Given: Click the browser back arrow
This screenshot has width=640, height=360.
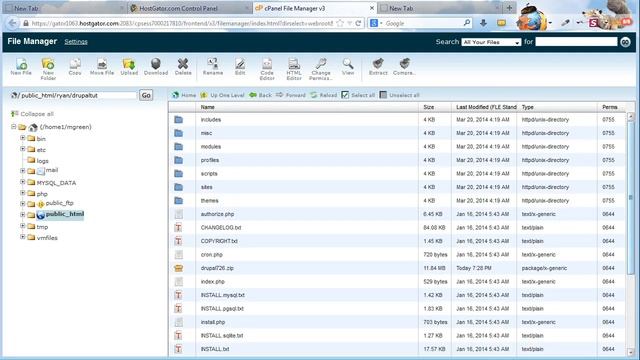Looking at the screenshot, I should [x=12, y=23].
